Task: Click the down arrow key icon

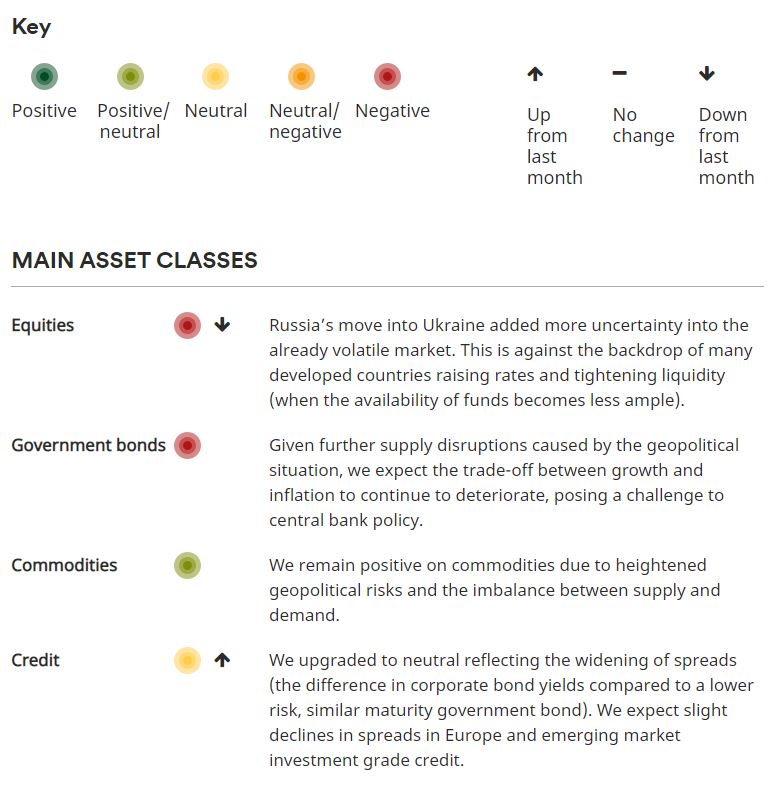Action: [x=707, y=74]
